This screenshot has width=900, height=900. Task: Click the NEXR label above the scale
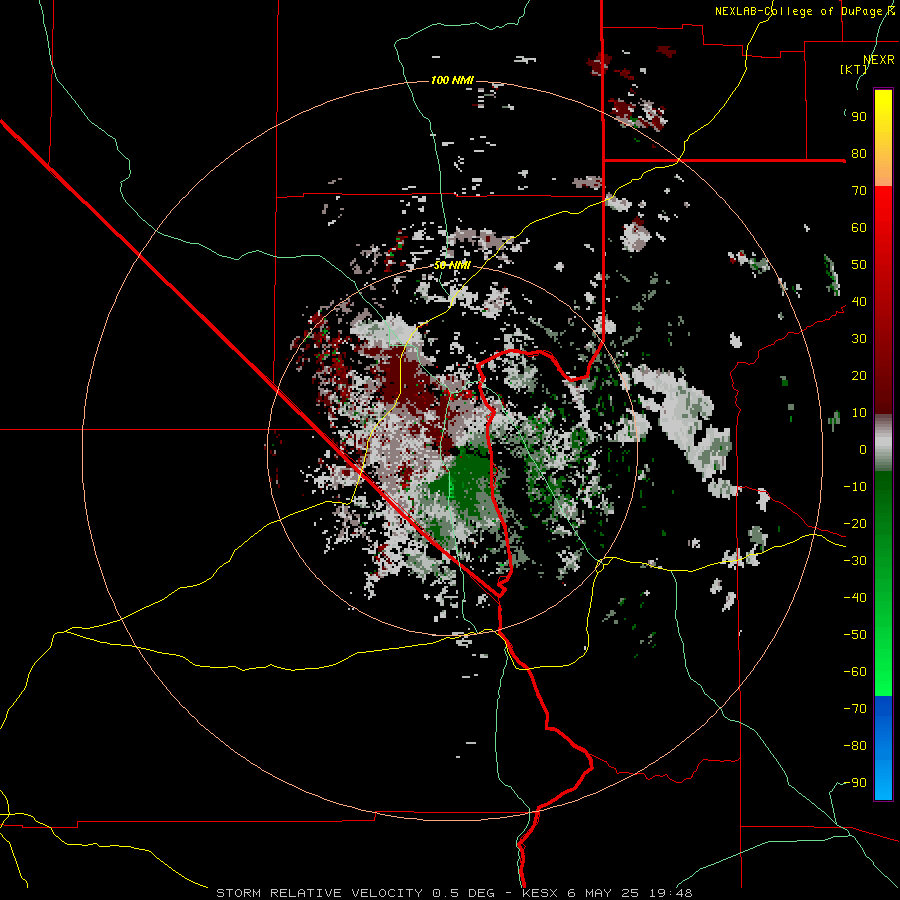tap(879, 60)
